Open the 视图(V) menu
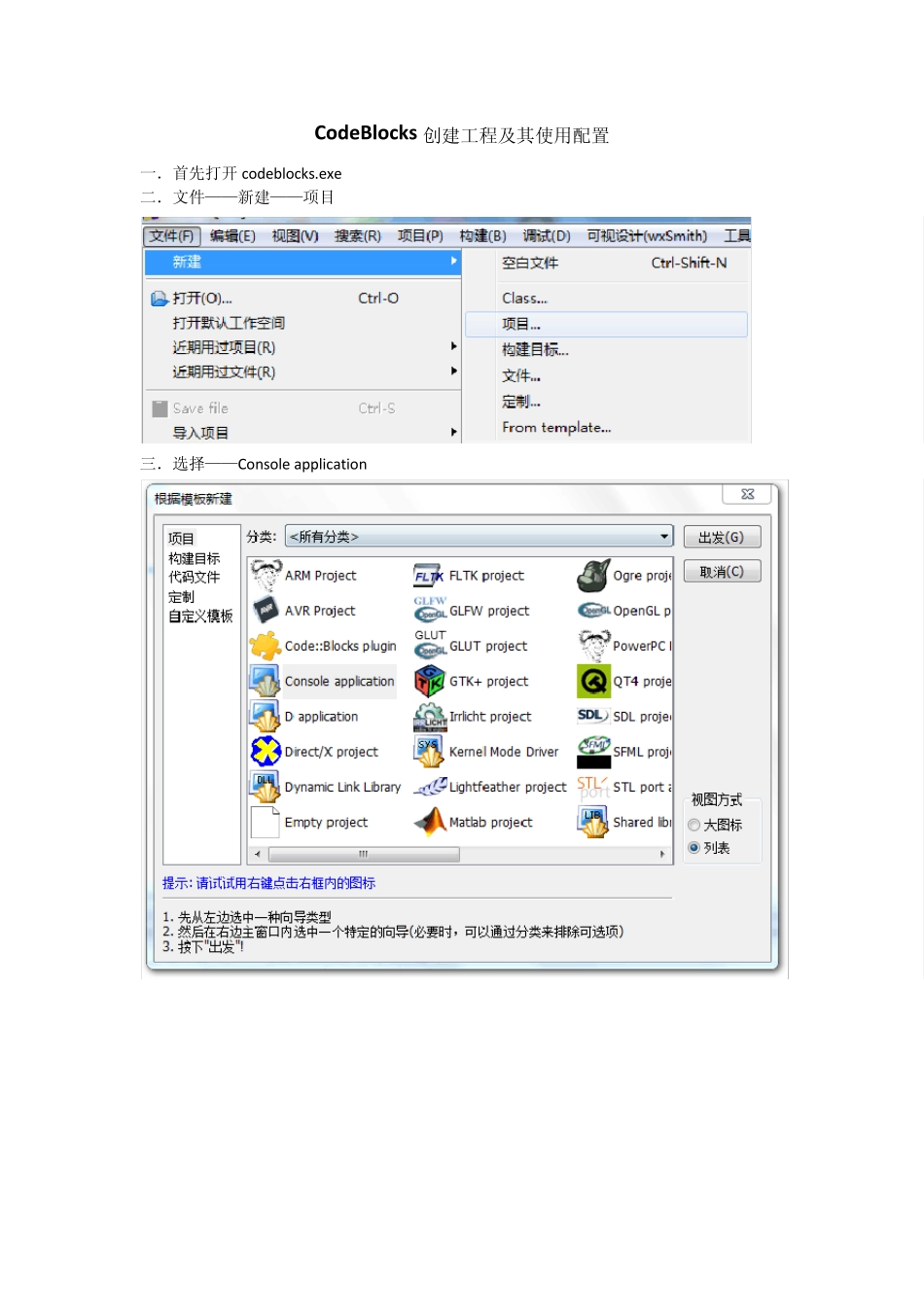This screenshot has width=924, height=1307. pyautogui.click(x=295, y=236)
